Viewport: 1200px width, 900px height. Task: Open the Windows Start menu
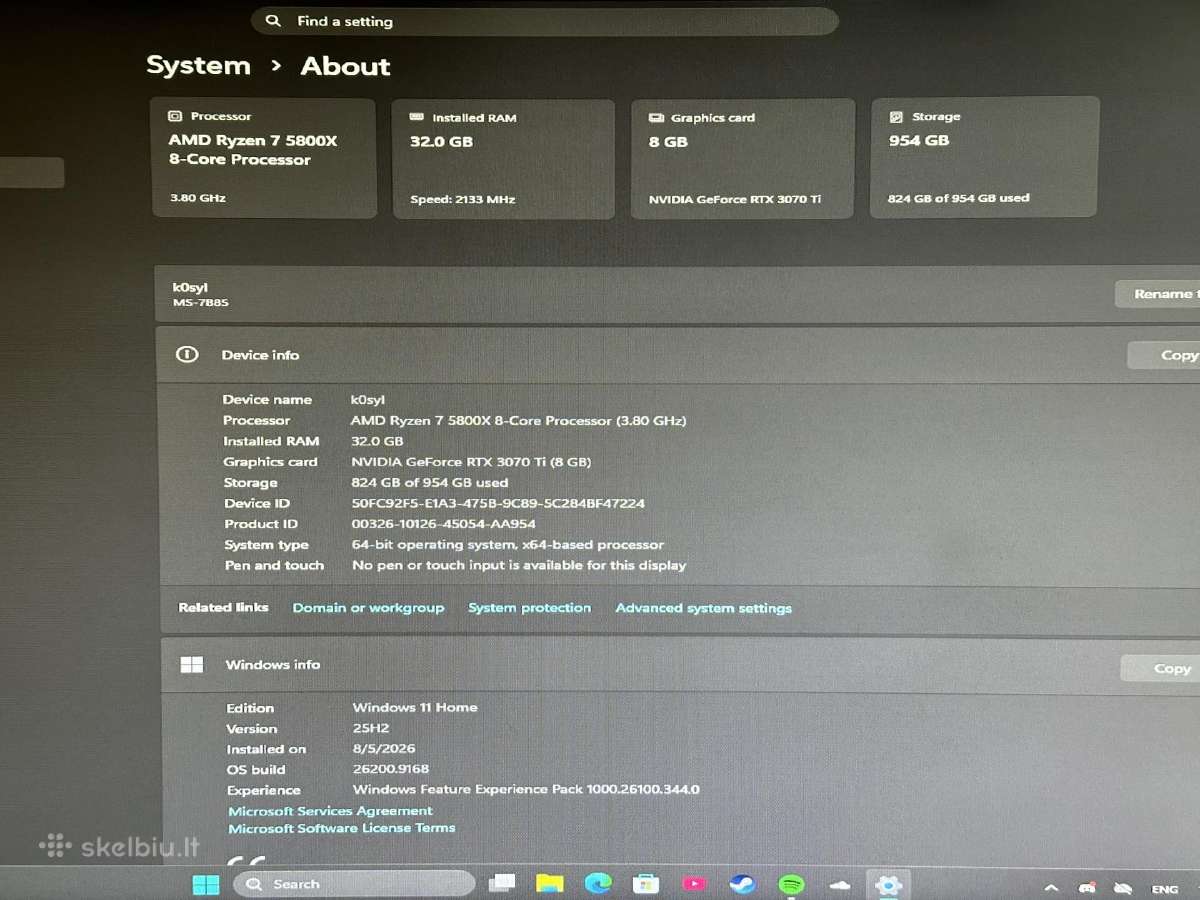tap(205, 884)
